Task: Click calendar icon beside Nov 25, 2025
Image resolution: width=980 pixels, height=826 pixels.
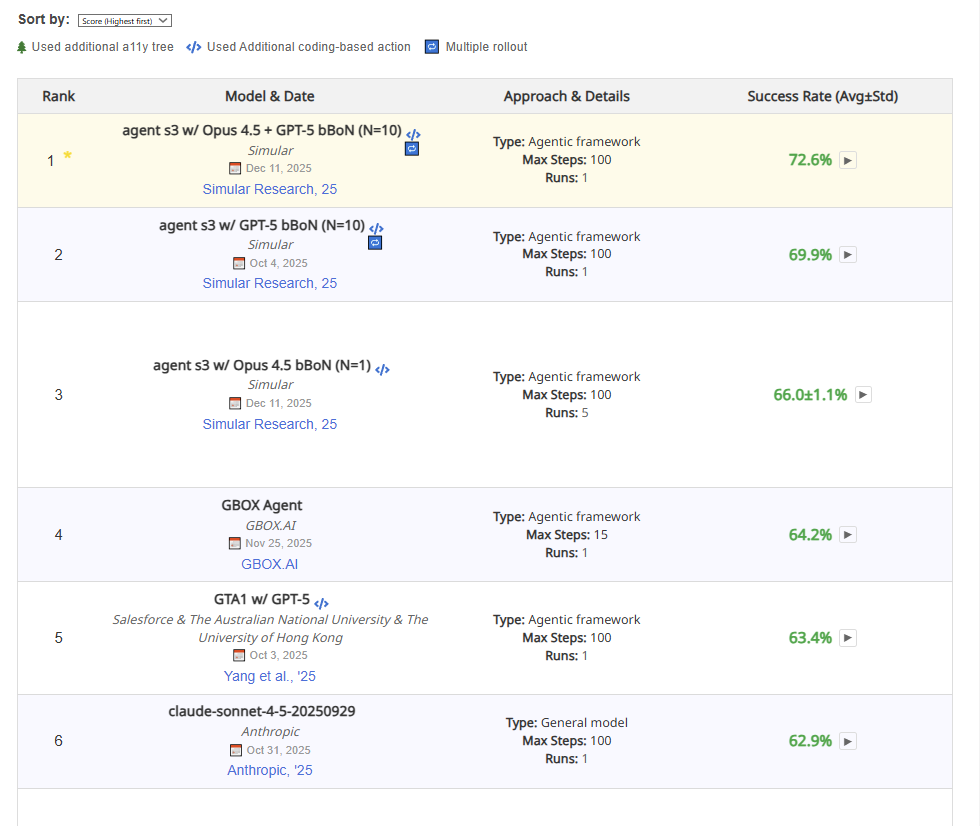Action: point(235,543)
